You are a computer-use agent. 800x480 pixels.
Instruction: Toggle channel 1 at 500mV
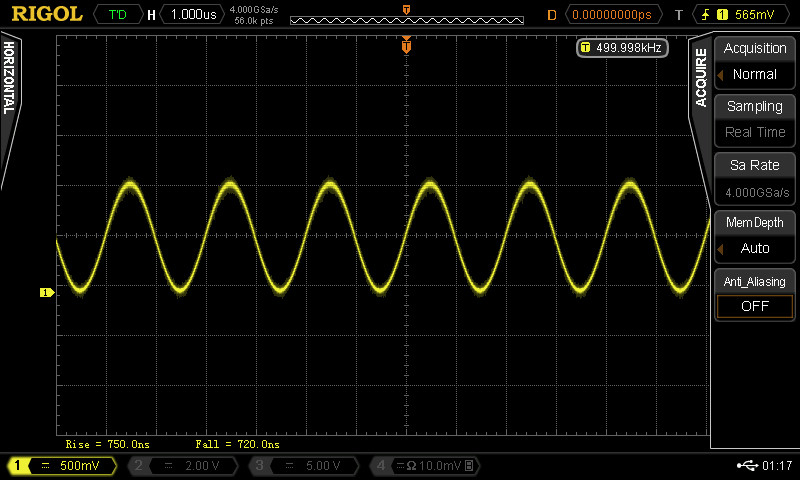coord(62,466)
